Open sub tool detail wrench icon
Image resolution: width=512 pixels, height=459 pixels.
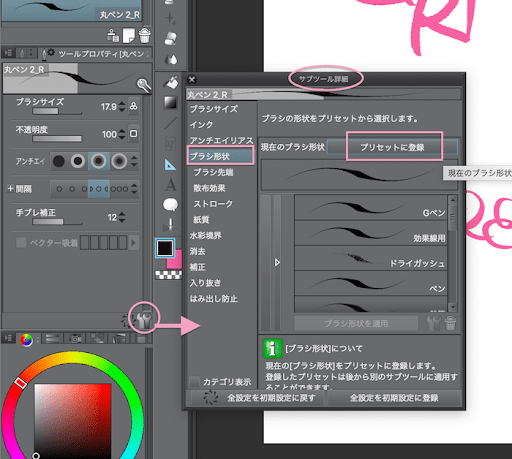point(144,320)
